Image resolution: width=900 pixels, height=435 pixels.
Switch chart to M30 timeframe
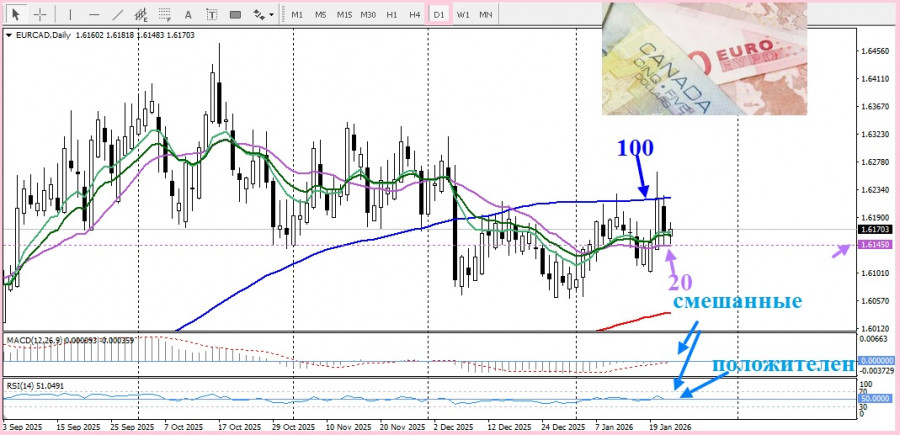click(x=368, y=15)
